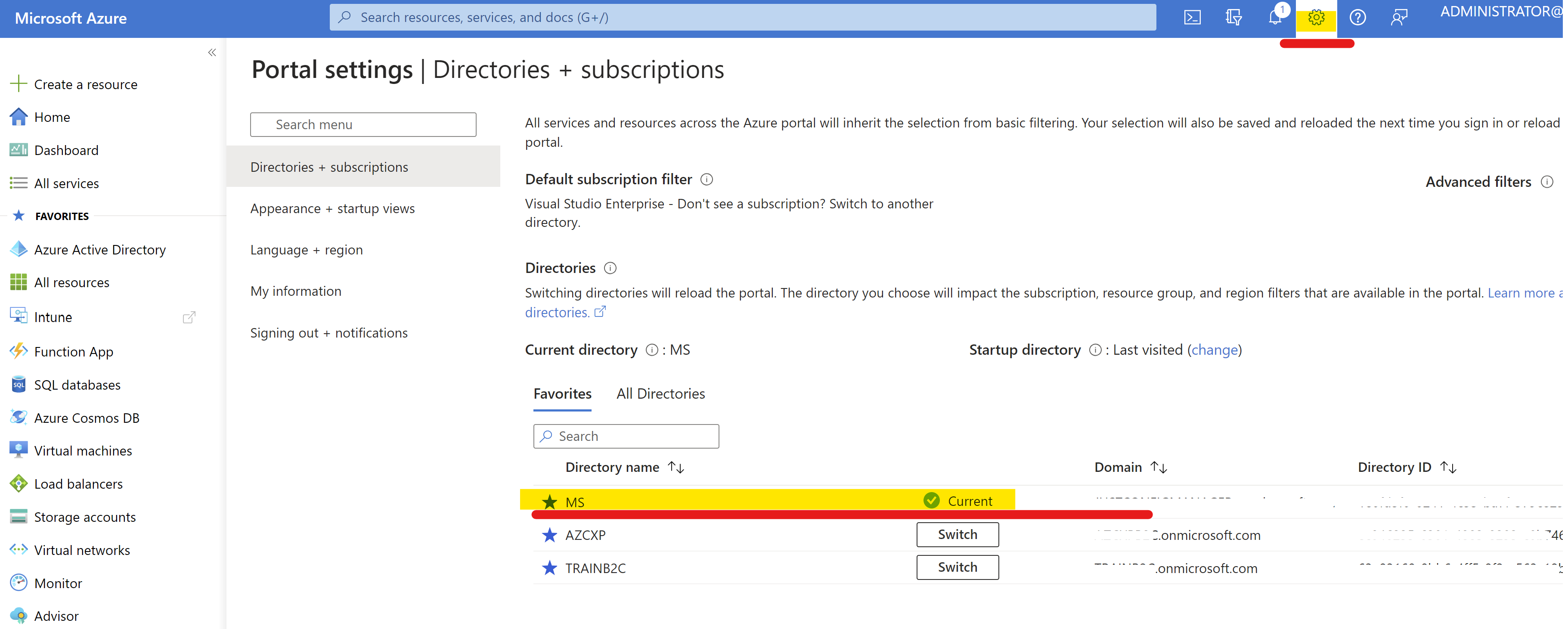Sort by Domain column
The width and height of the screenshot is (1568, 629).
(x=1130, y=467)
